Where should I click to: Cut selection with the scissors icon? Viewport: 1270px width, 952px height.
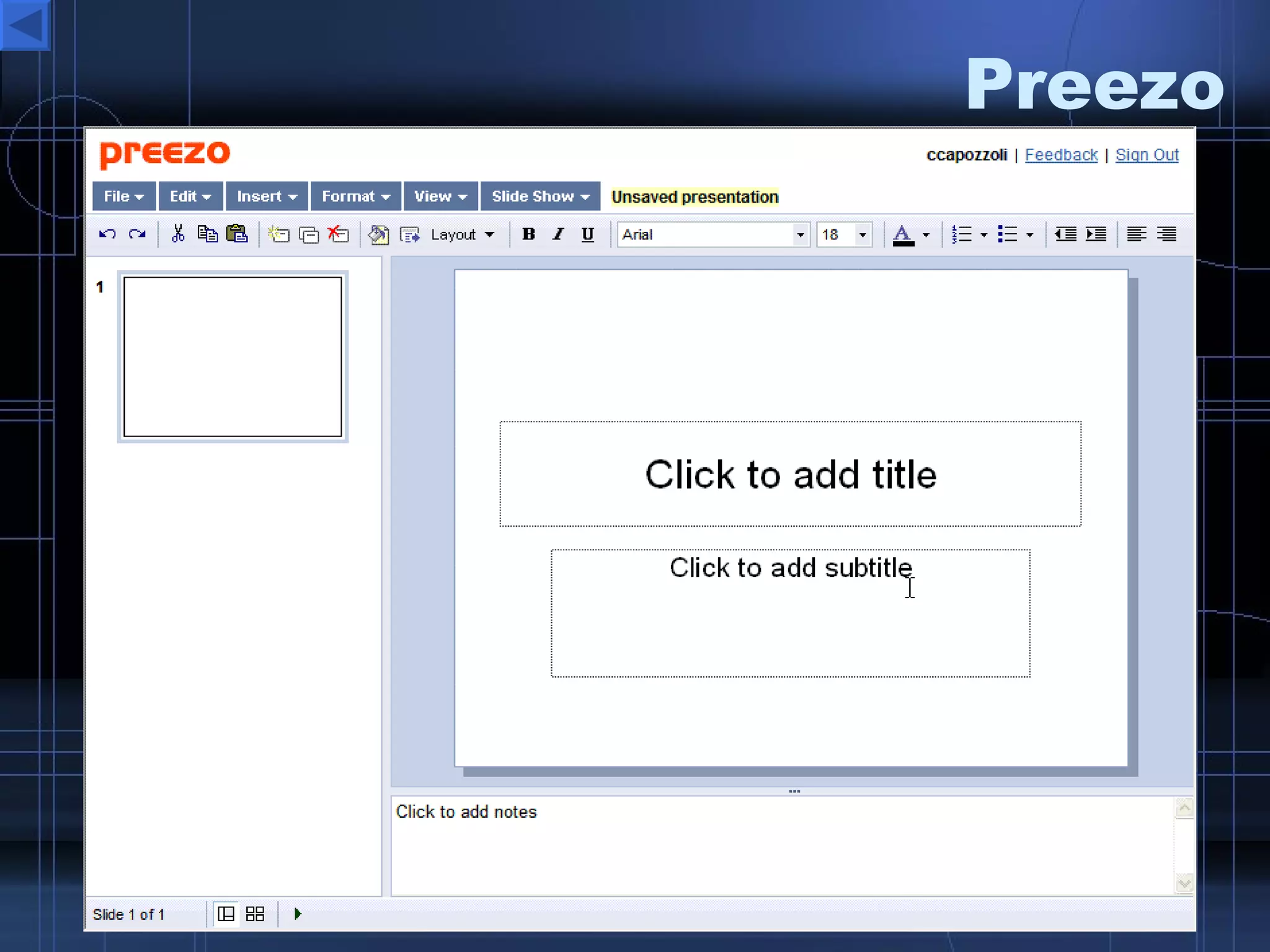click(x=178, y=234)
